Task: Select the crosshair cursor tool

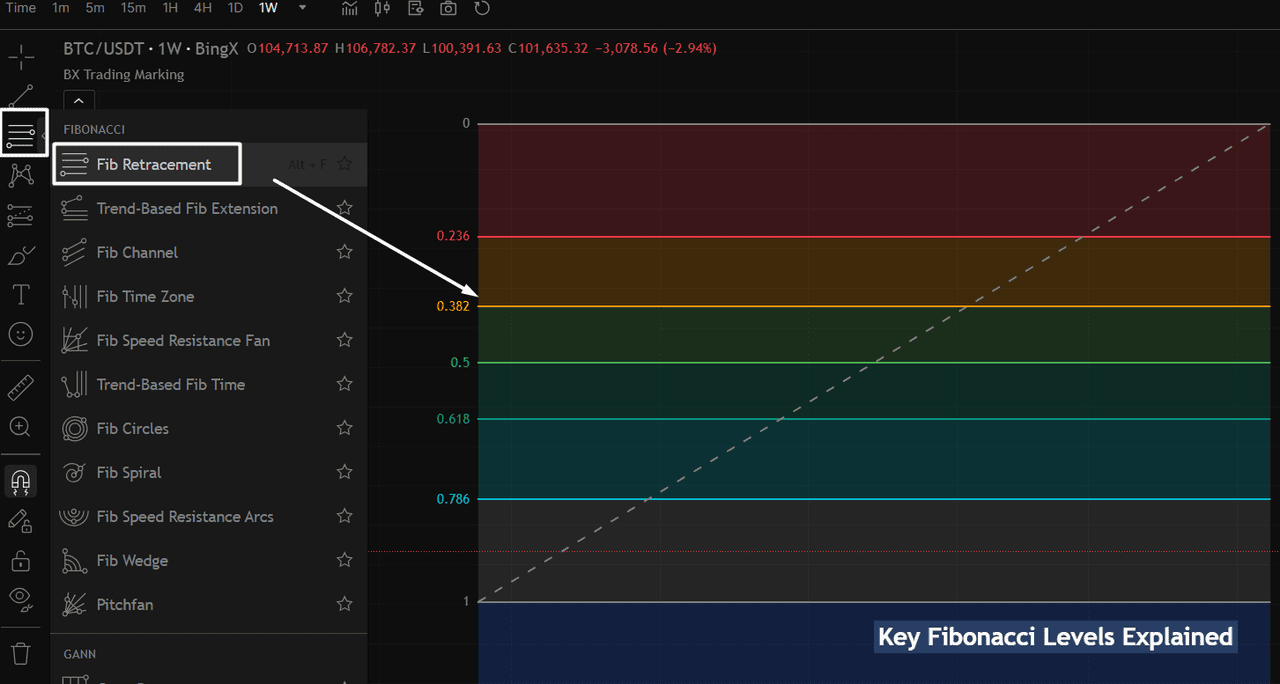Action: (20, 57)
